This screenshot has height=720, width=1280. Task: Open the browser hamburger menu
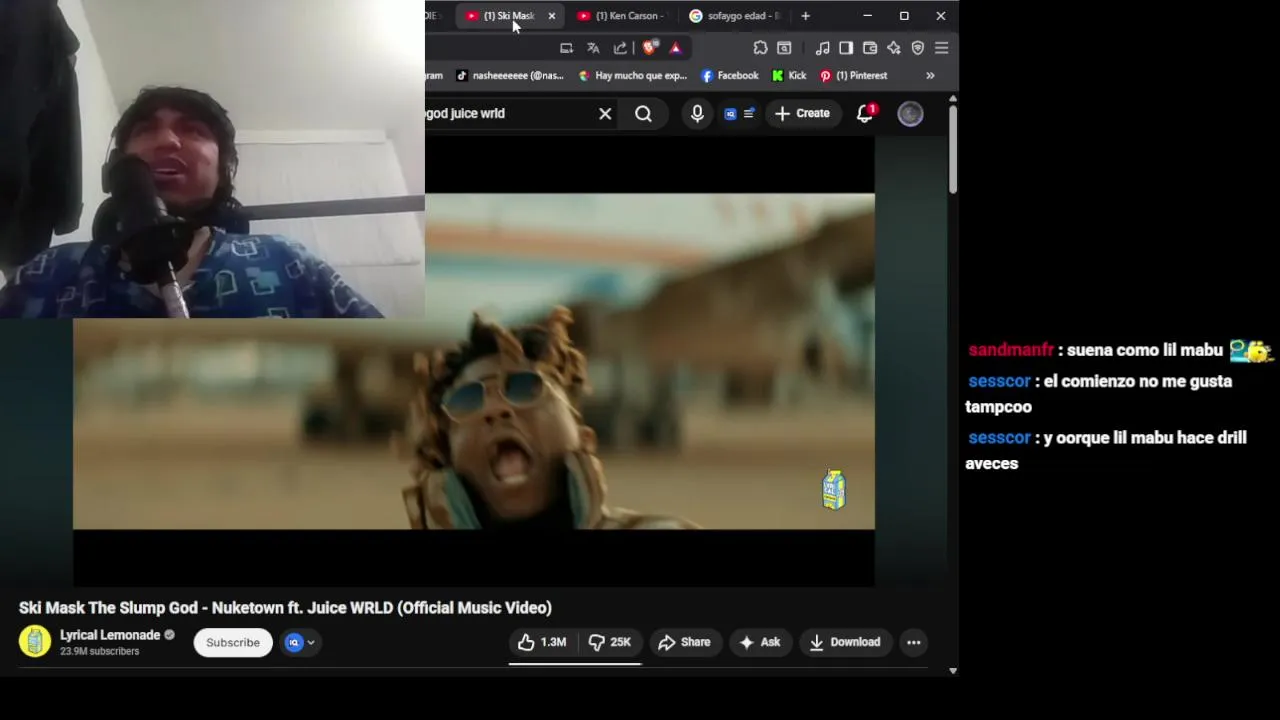942,48
